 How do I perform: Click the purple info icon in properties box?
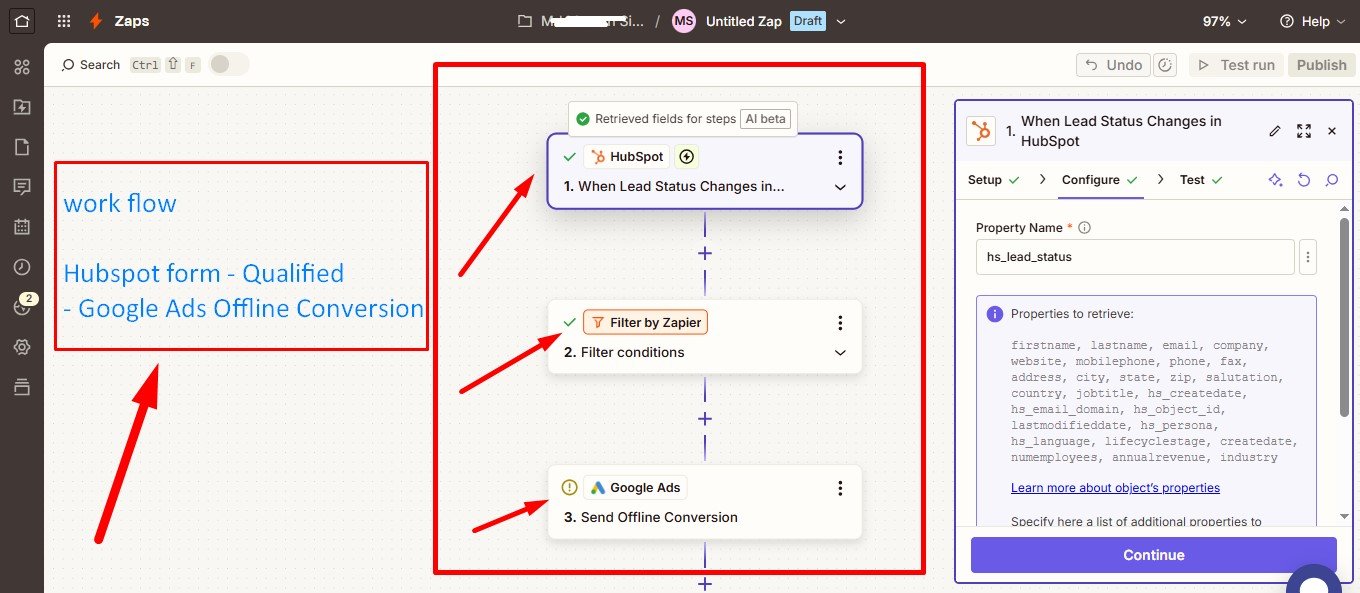pyautogui.click(x=995, y=314)
